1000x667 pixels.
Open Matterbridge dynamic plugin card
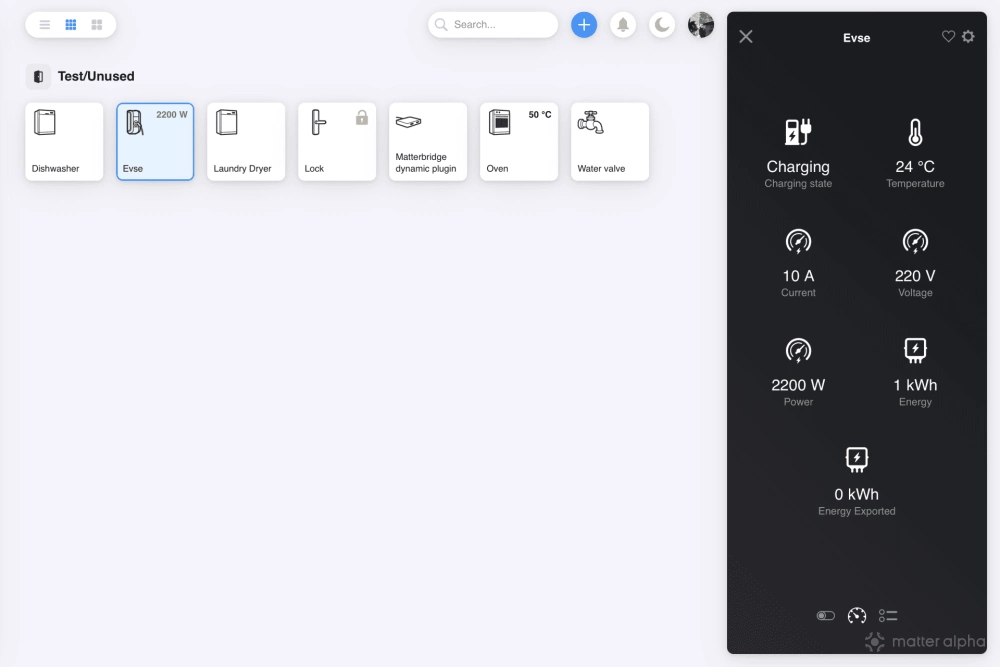click(x=428, y=142)
